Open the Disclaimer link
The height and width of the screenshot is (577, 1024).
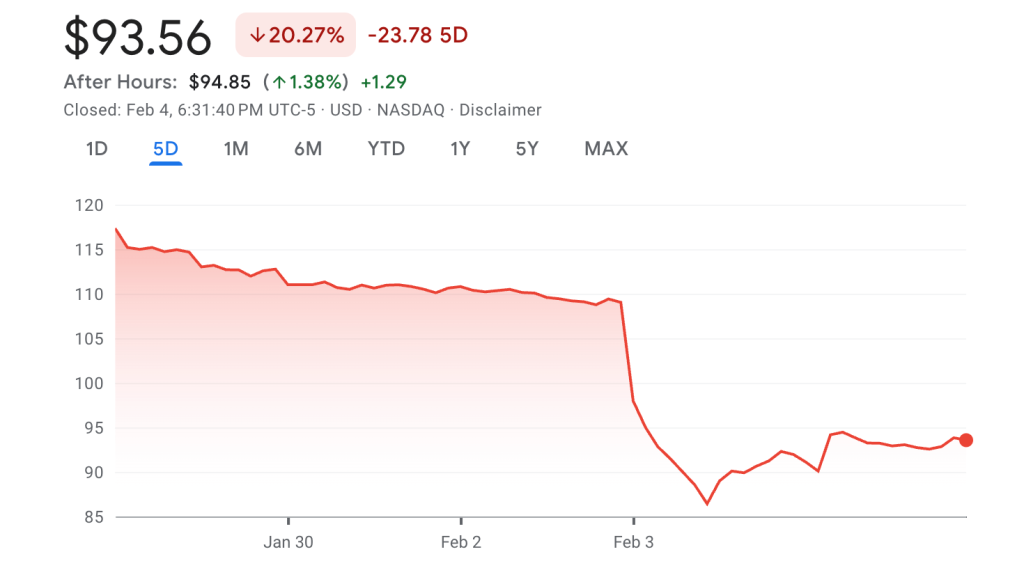point(500,110)
